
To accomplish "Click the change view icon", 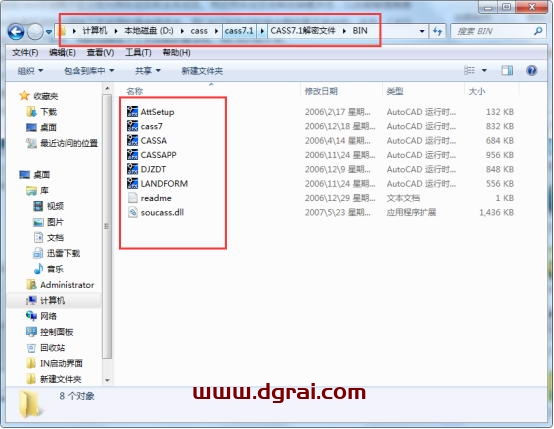I will [469, 70].
